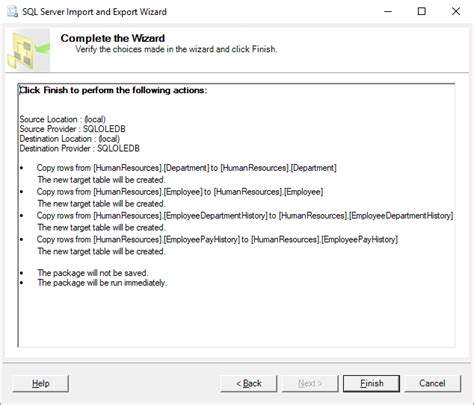The height and width of the screenshot is (405, 474).
Task: Minimize the wizard window
Action: pos(388,11)
